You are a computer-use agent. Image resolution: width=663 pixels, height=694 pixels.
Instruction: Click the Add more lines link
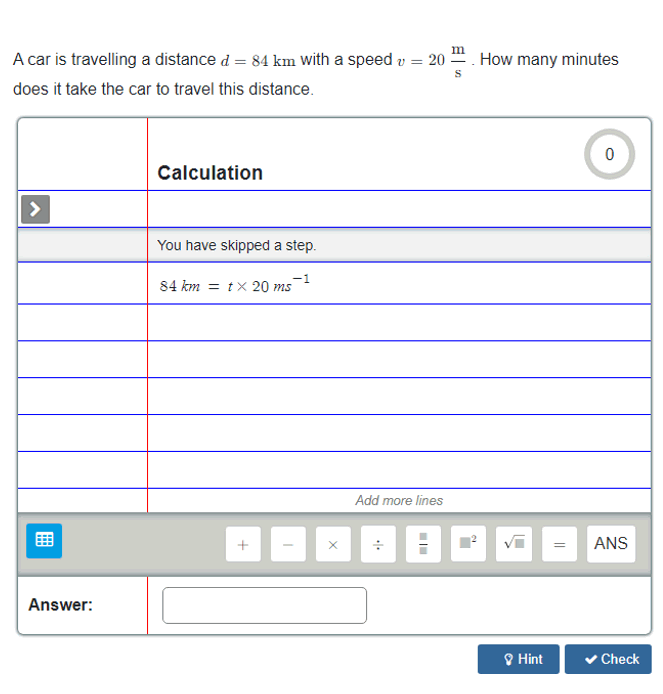(x=398, y=500)
